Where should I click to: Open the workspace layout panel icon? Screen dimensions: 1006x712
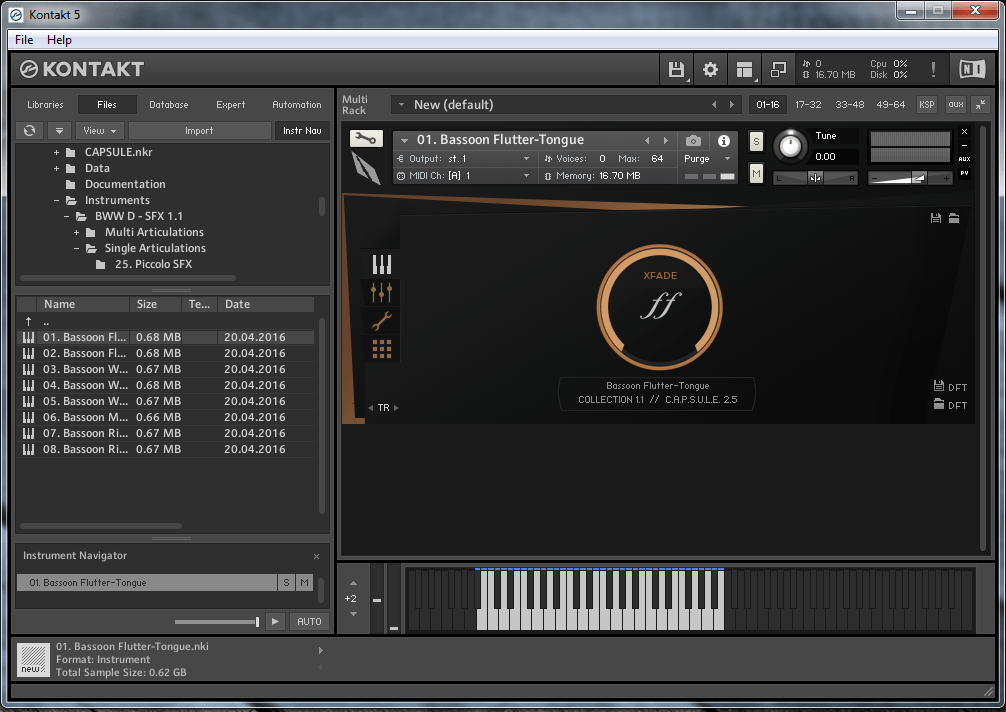click(744, 69)
